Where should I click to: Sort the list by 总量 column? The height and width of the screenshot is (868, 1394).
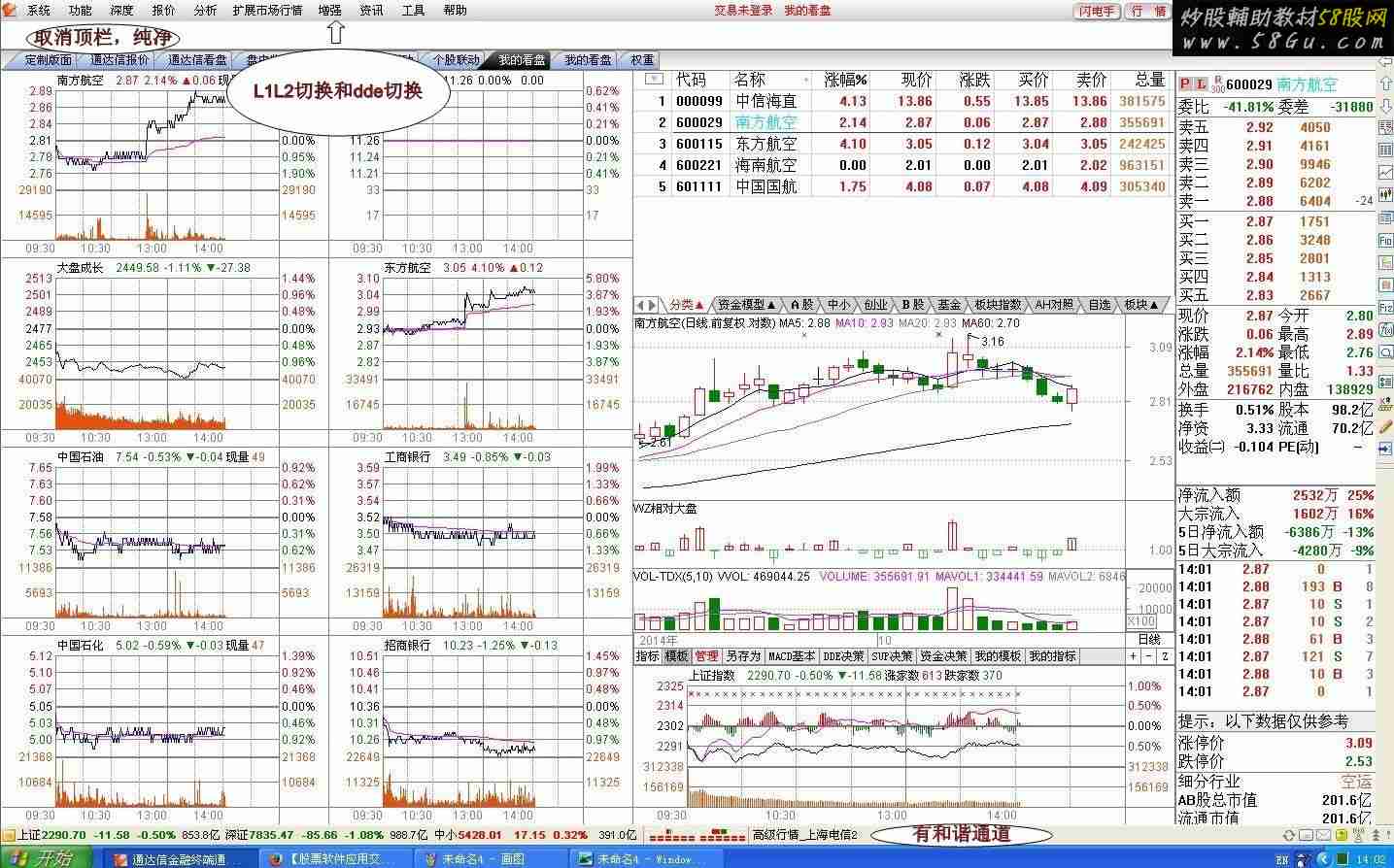1149,80
